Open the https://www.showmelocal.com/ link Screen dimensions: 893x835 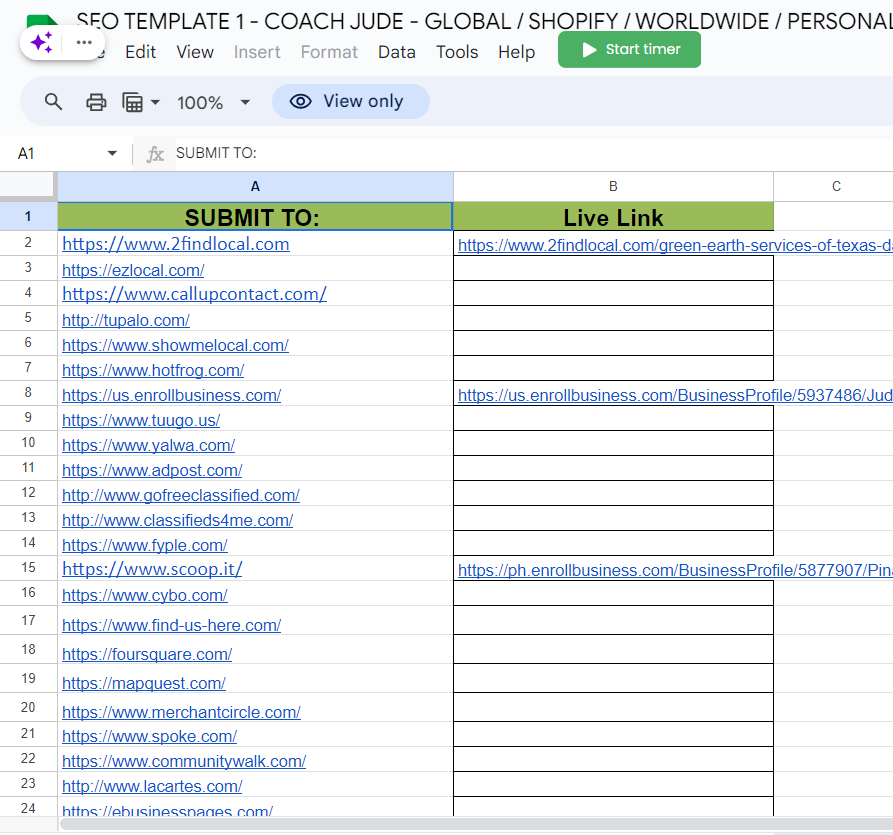(175, 345)
